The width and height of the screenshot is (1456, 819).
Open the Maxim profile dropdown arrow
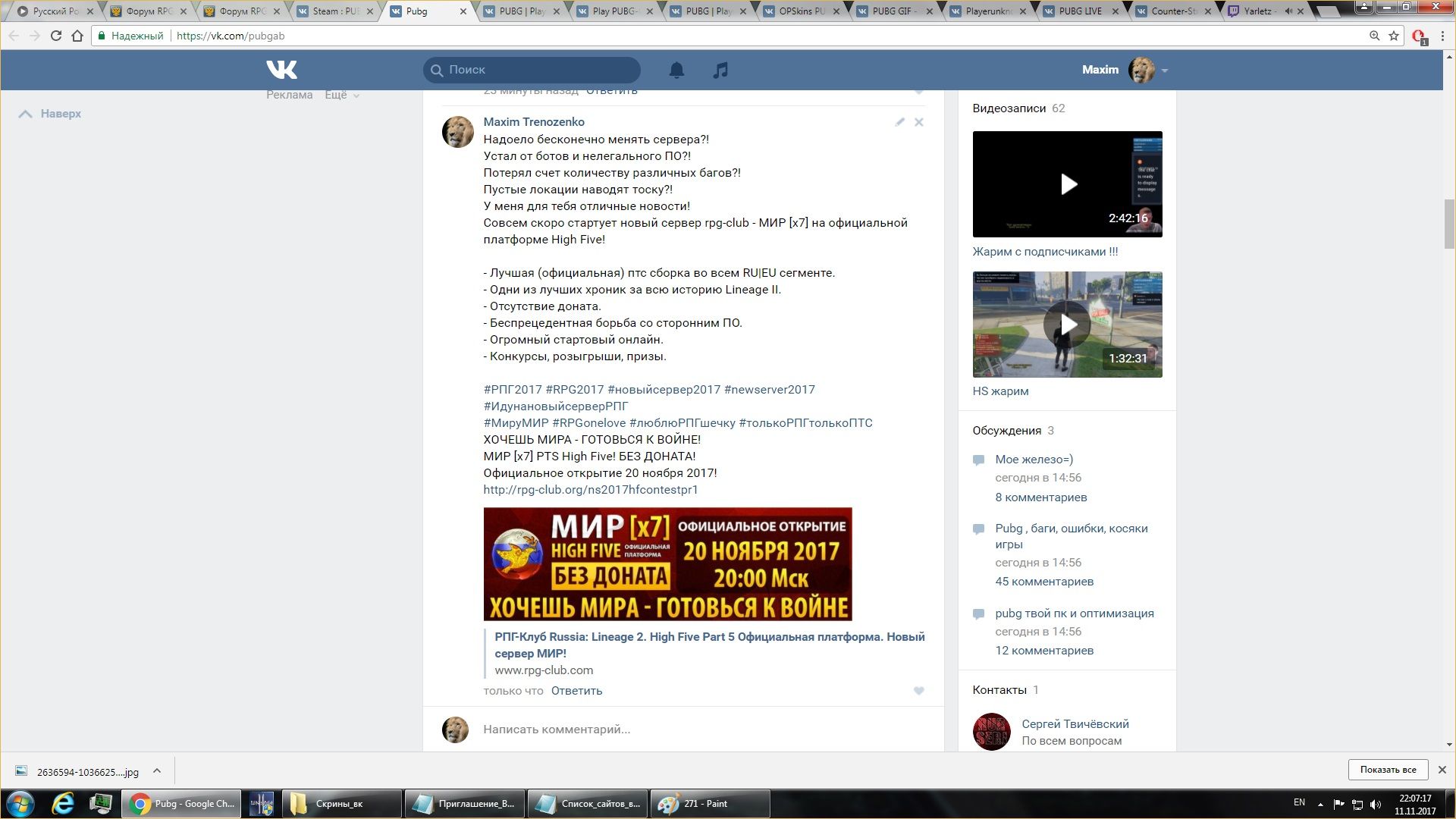1165,71
